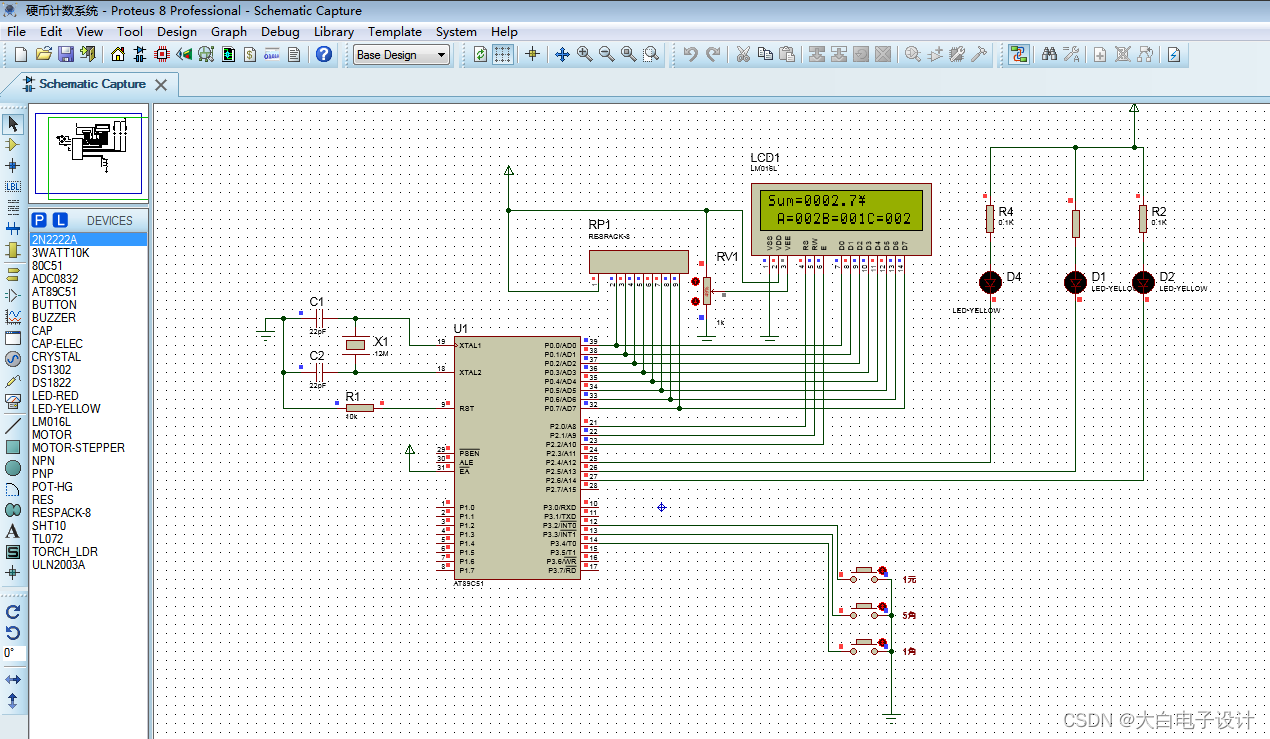Open the File menu
Image resolution: width=1270 pixels, height=739 pixels.
click(16, 31)
